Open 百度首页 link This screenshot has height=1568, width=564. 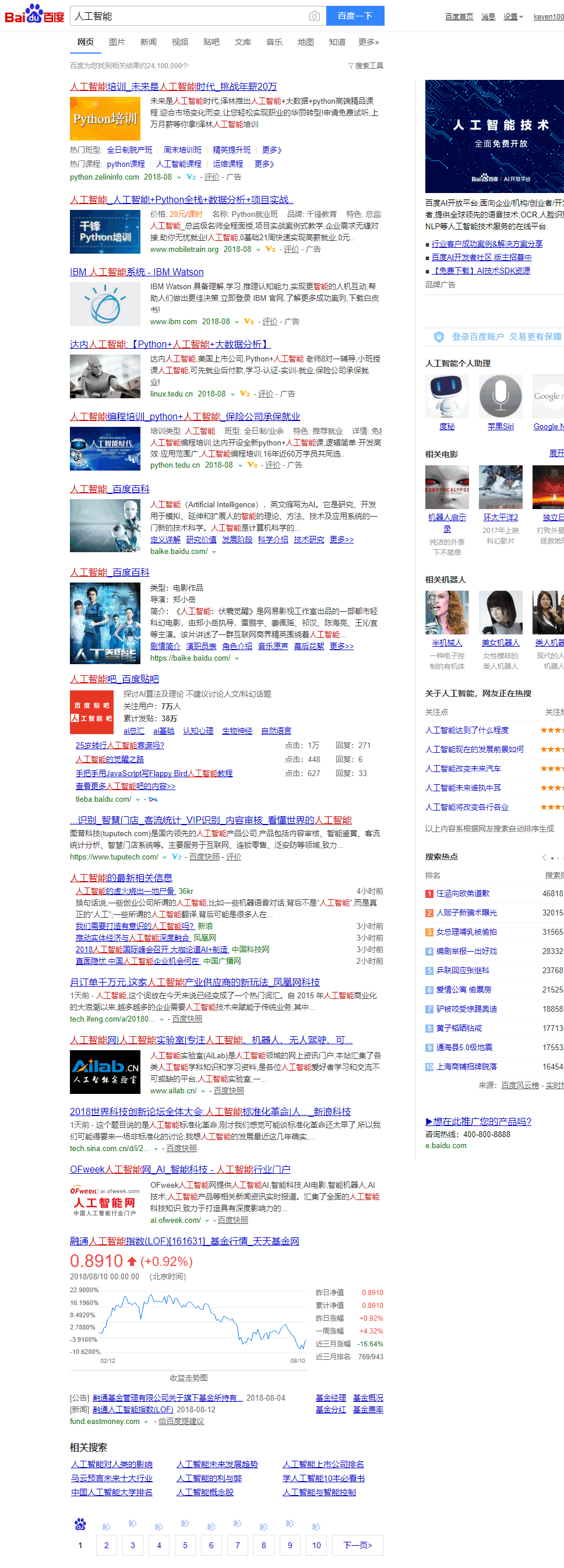pos(459,16)
